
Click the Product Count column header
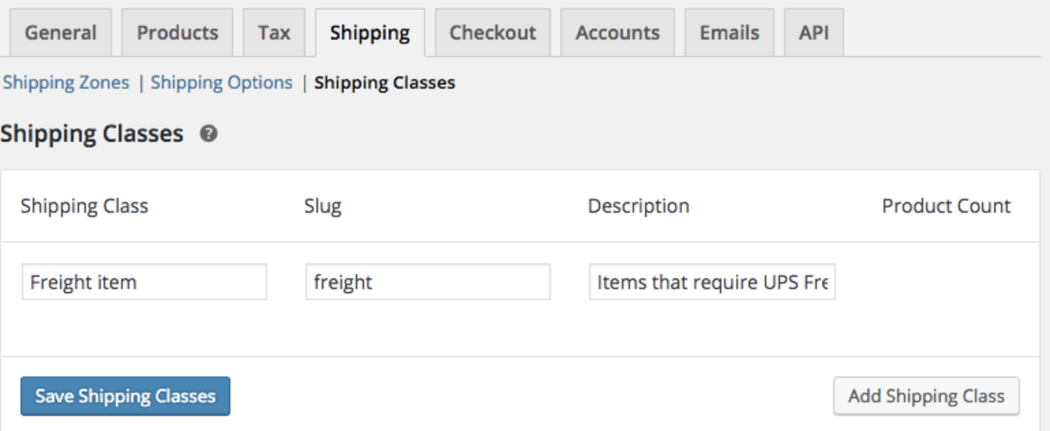(946, 206)
